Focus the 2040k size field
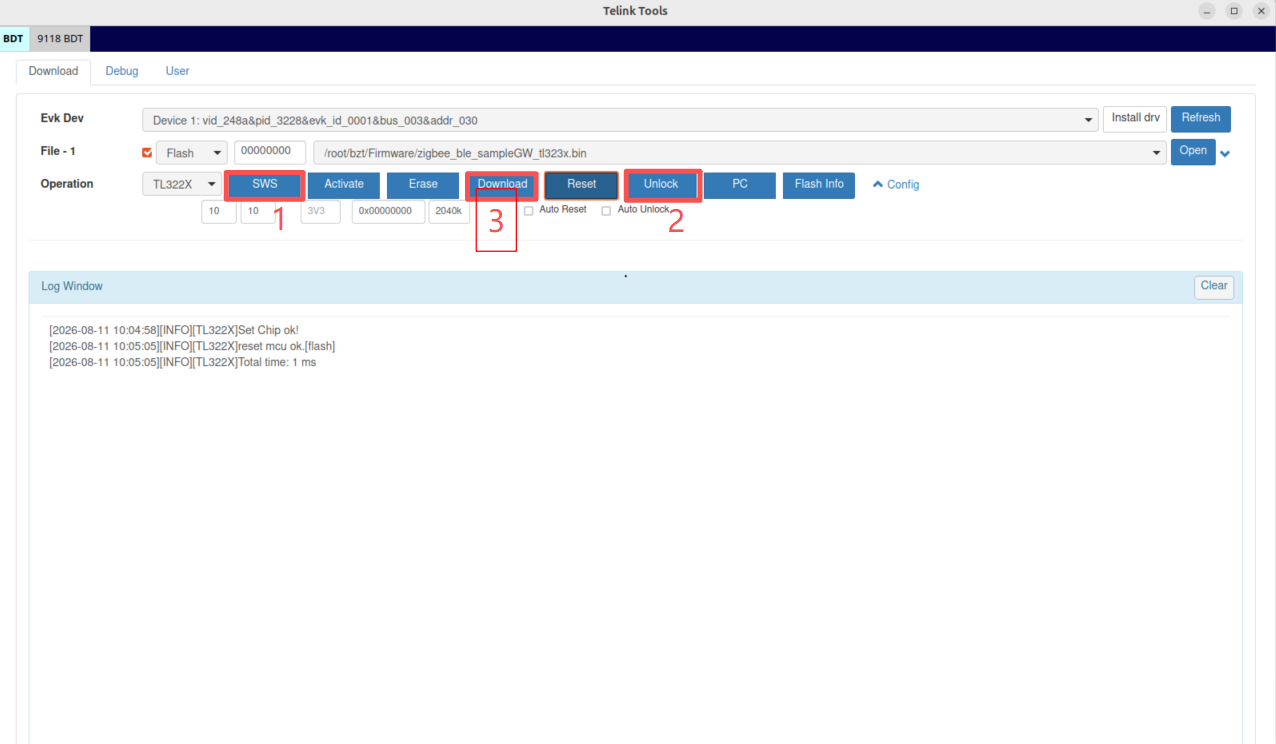The image size is (1276, 744). coord(449,212)
